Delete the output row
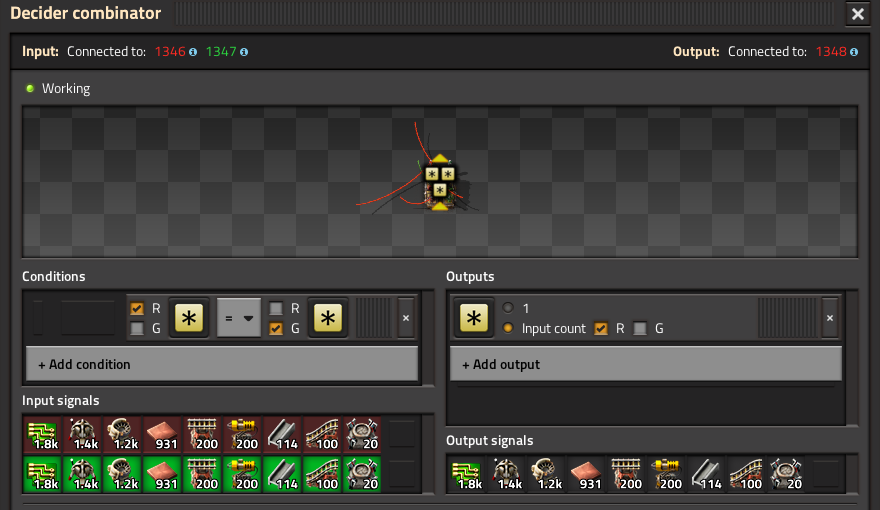This screenshot has width=880, height=510. click(x=829, y=318)
